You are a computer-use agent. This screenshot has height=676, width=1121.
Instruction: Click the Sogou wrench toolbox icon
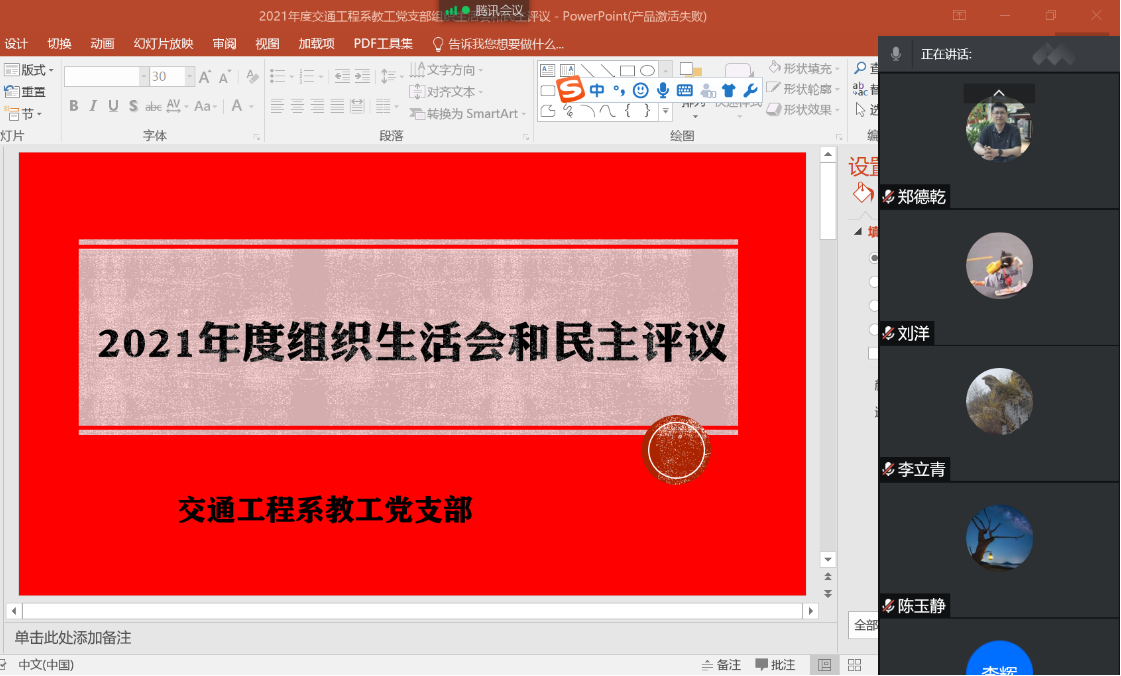click(750, 91)
